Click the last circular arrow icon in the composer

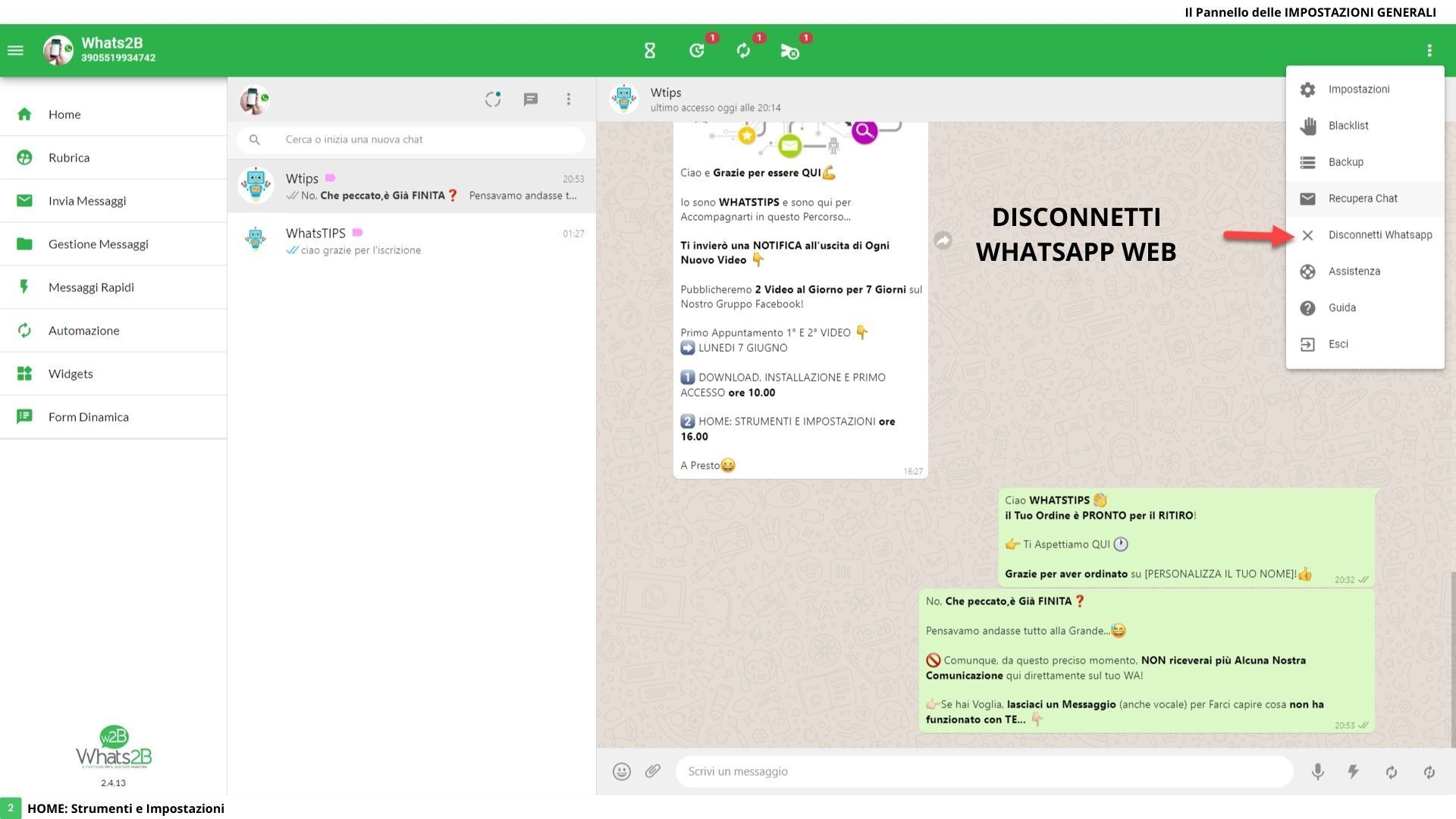click(1429, 772)
